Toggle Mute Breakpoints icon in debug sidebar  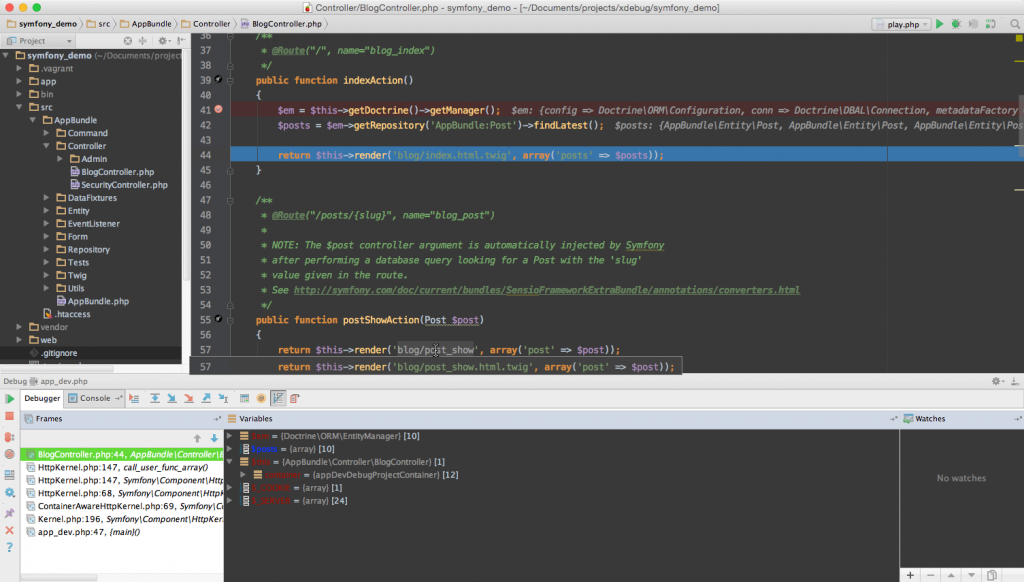(9, 454)
